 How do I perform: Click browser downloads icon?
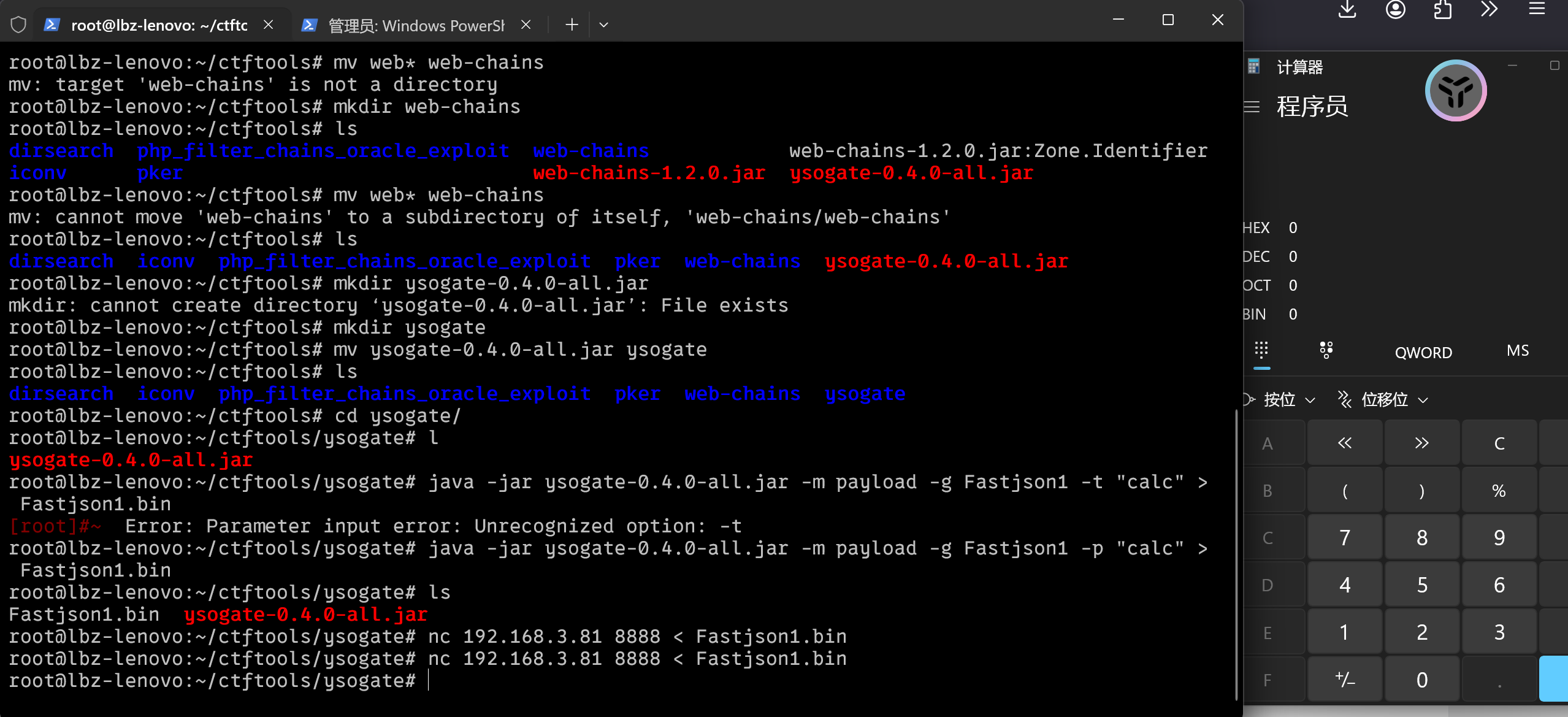(1347, 10)
